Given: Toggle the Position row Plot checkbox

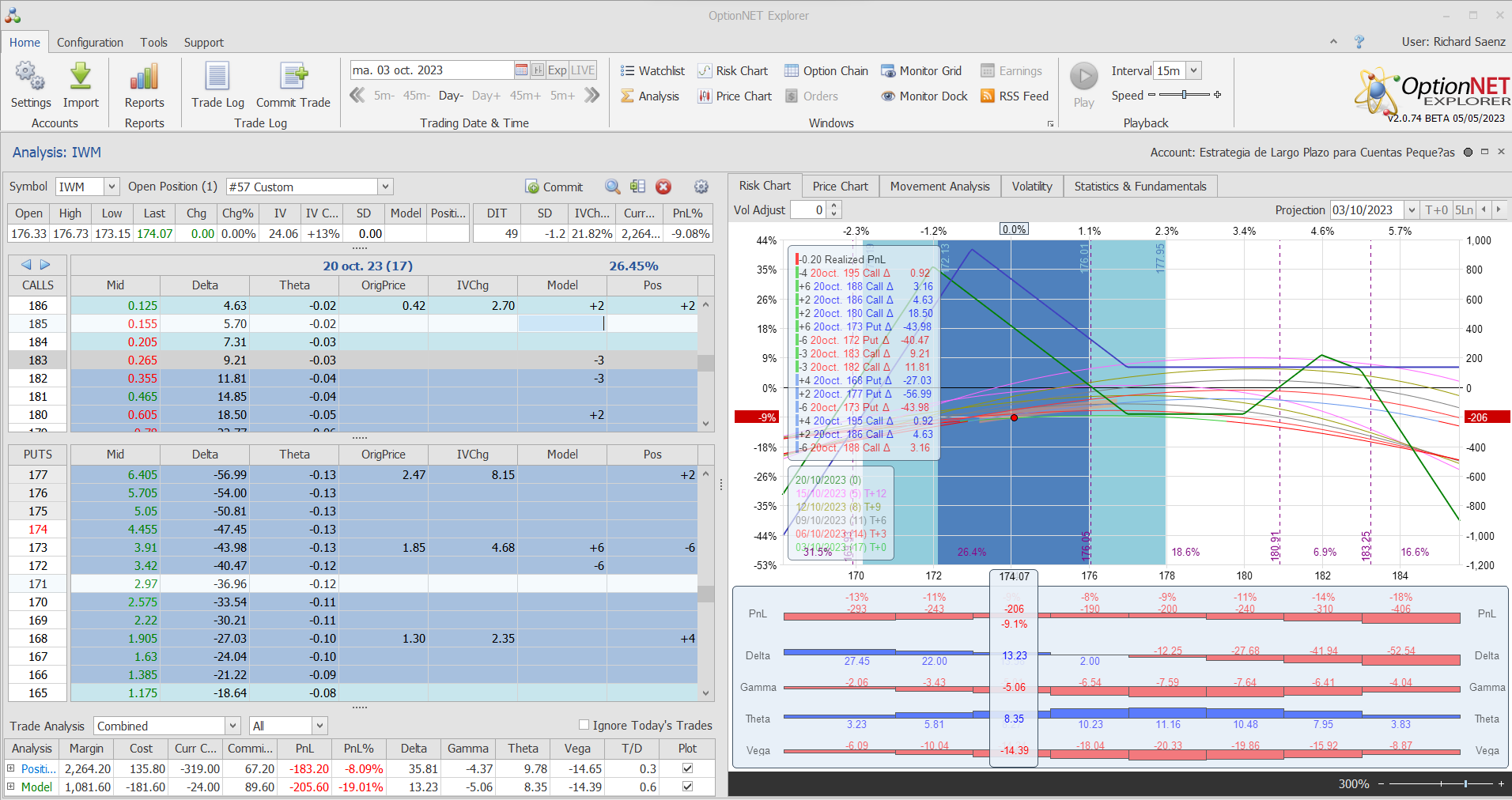Looking at the screenshot, I should point(687,768).
